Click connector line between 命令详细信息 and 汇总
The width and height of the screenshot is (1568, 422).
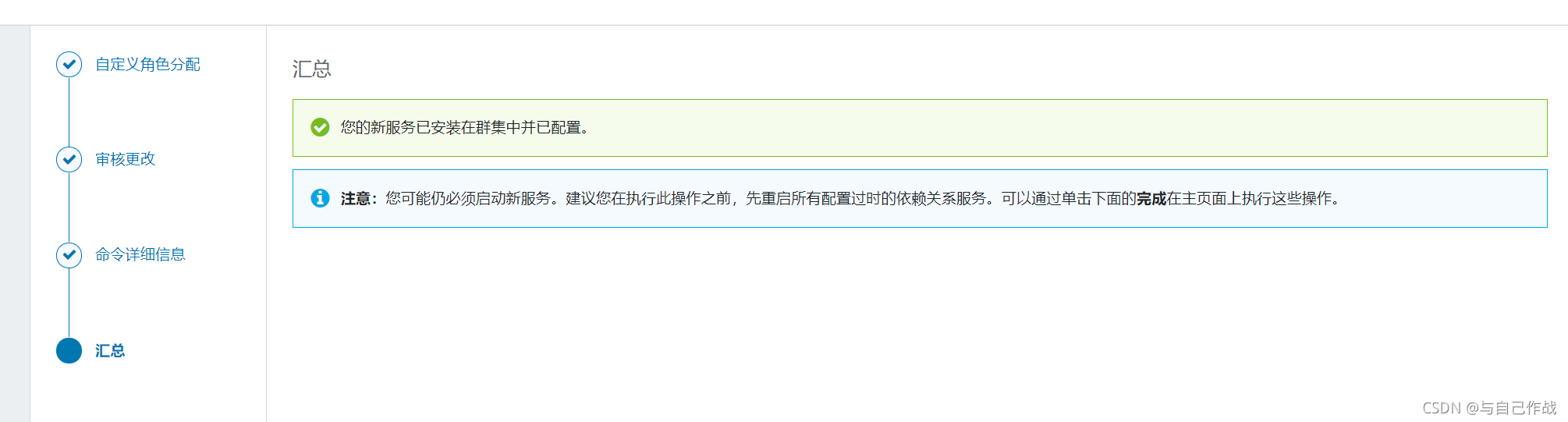click(69, 303)
